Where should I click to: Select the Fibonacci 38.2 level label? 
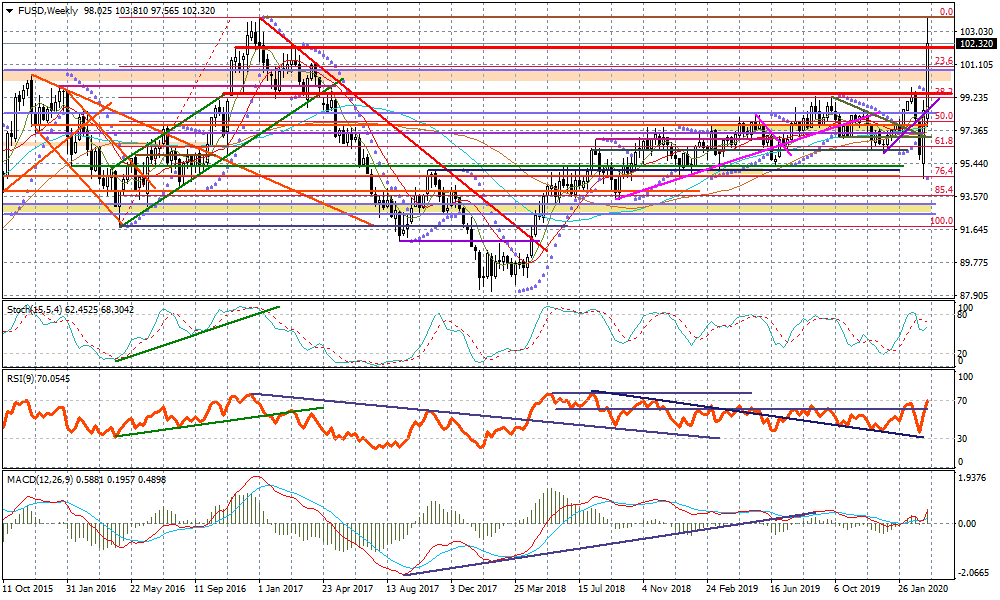pyautogui.click(x=944, y=91)
